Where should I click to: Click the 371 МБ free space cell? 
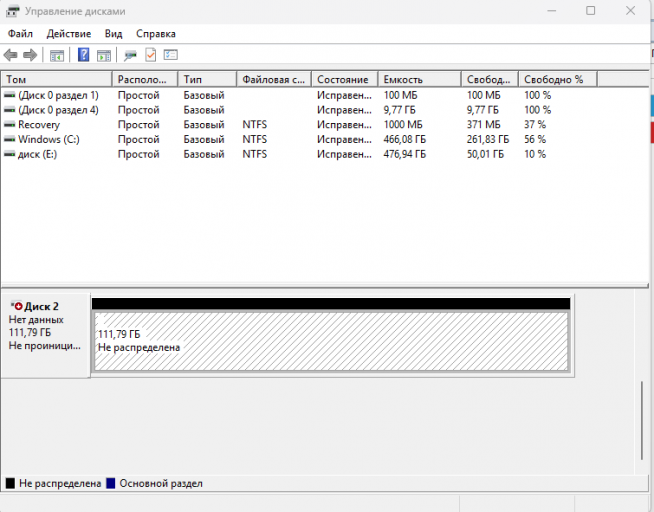pyautogui.click(x=483, y=125)
